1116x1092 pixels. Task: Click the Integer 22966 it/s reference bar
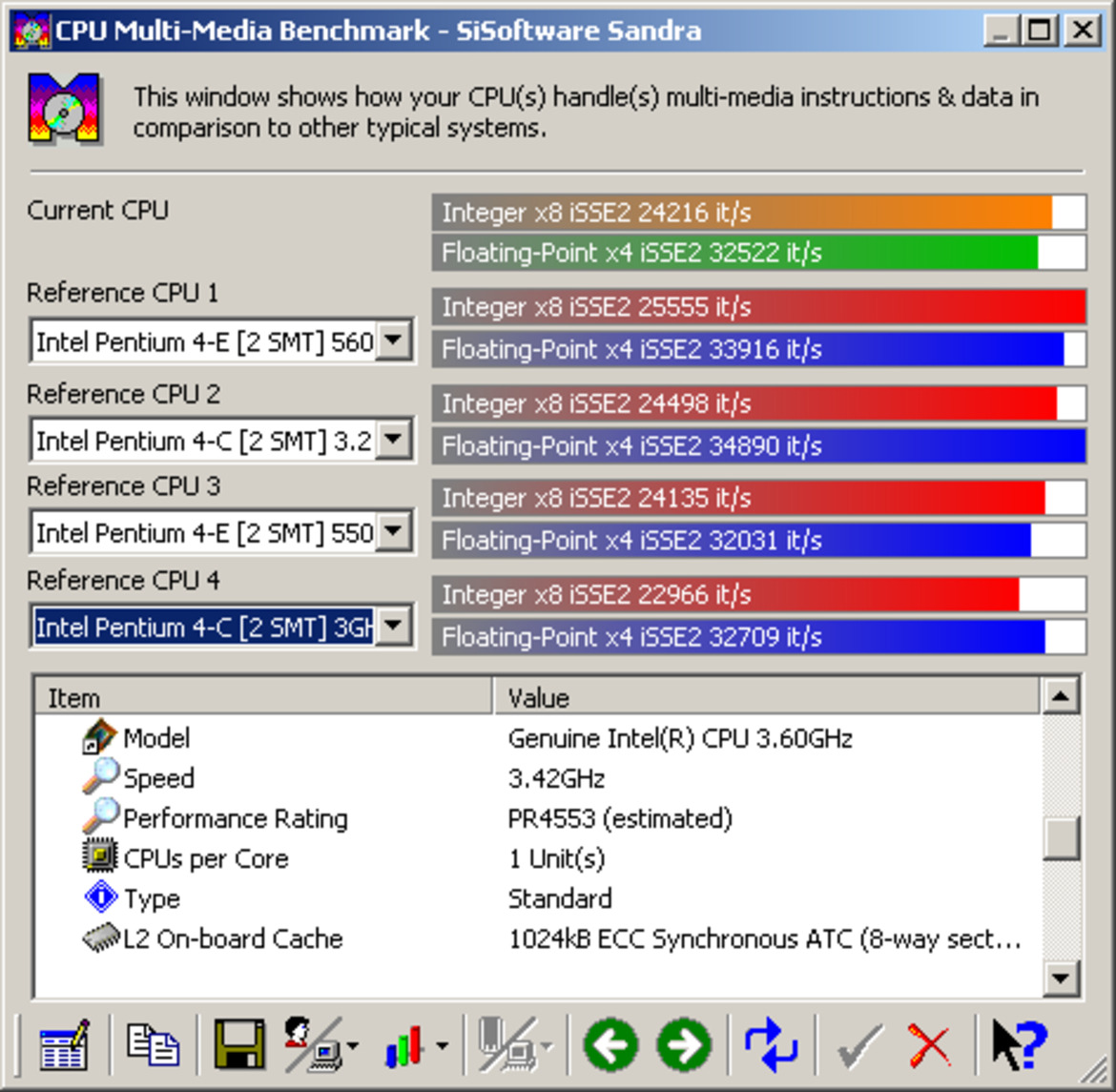tap(758, 594)
